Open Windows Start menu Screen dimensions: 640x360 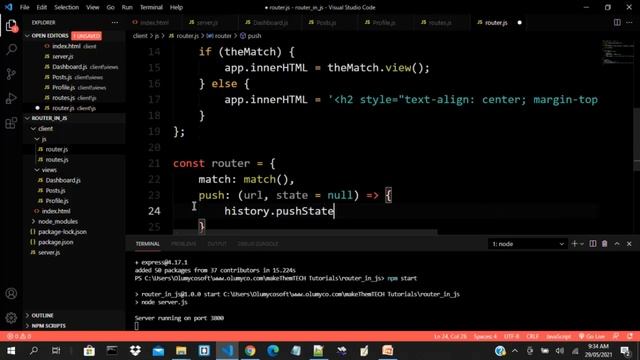[x=11, y=351]
